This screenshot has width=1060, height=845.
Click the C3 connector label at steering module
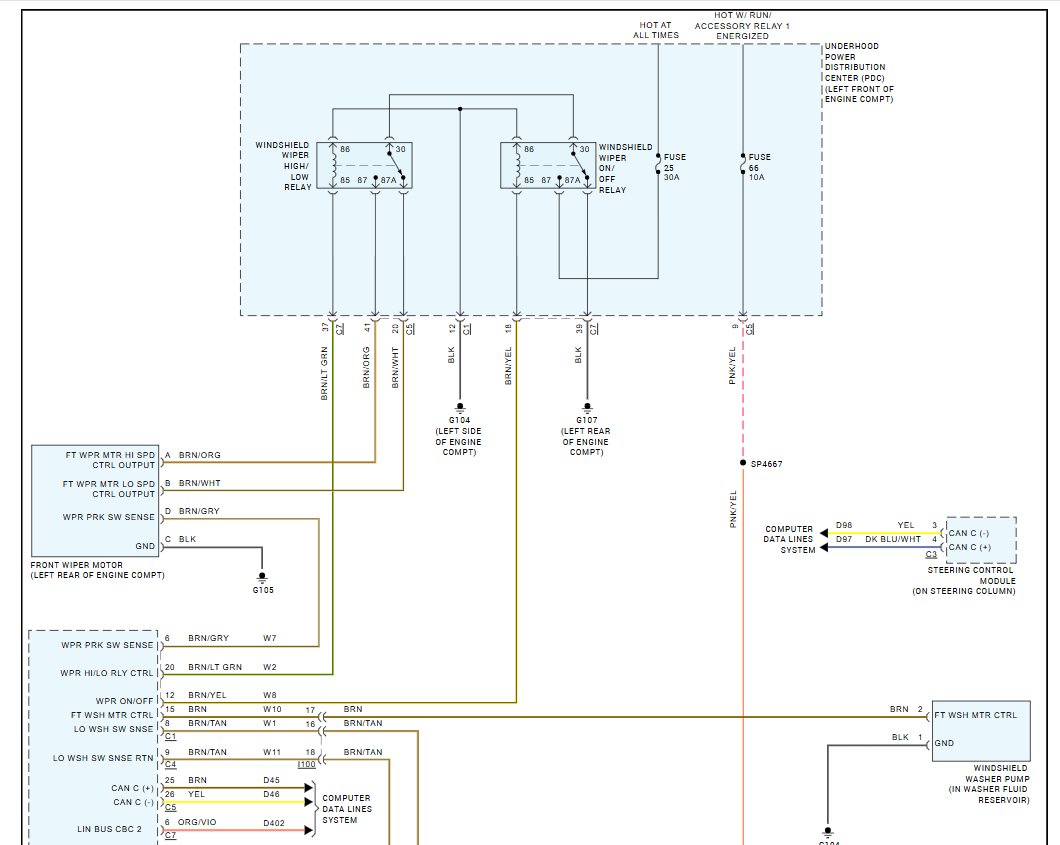[931, 554]
